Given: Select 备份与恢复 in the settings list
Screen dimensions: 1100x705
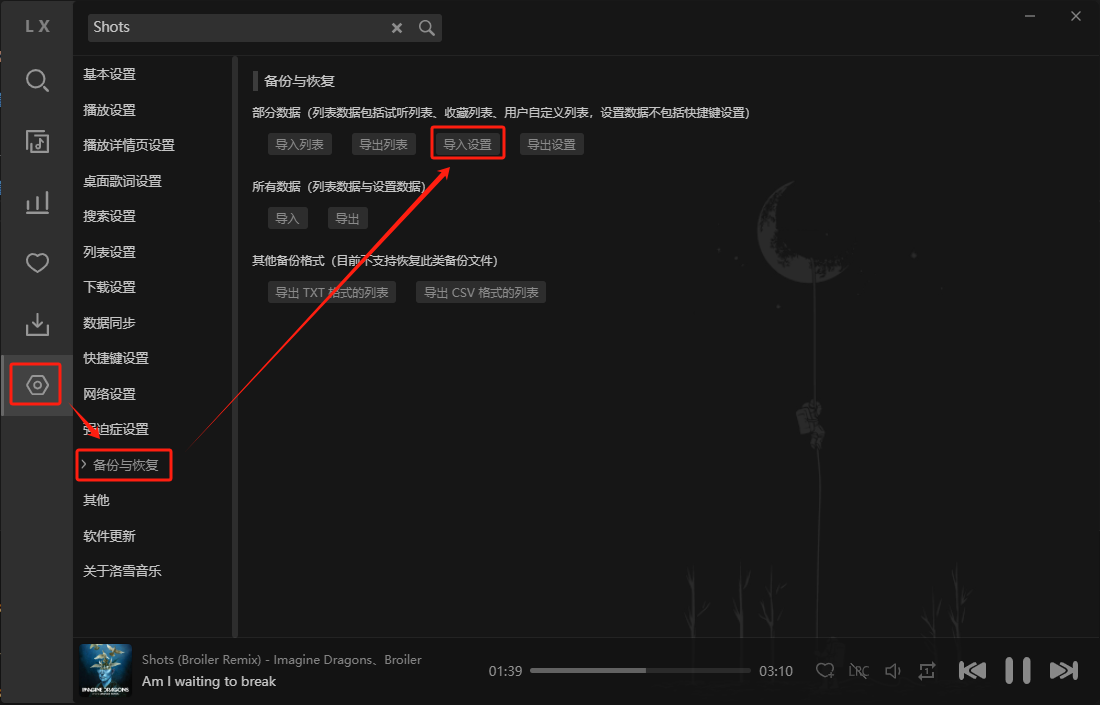Looking at the screenshot, I should [x=125, y=465].
